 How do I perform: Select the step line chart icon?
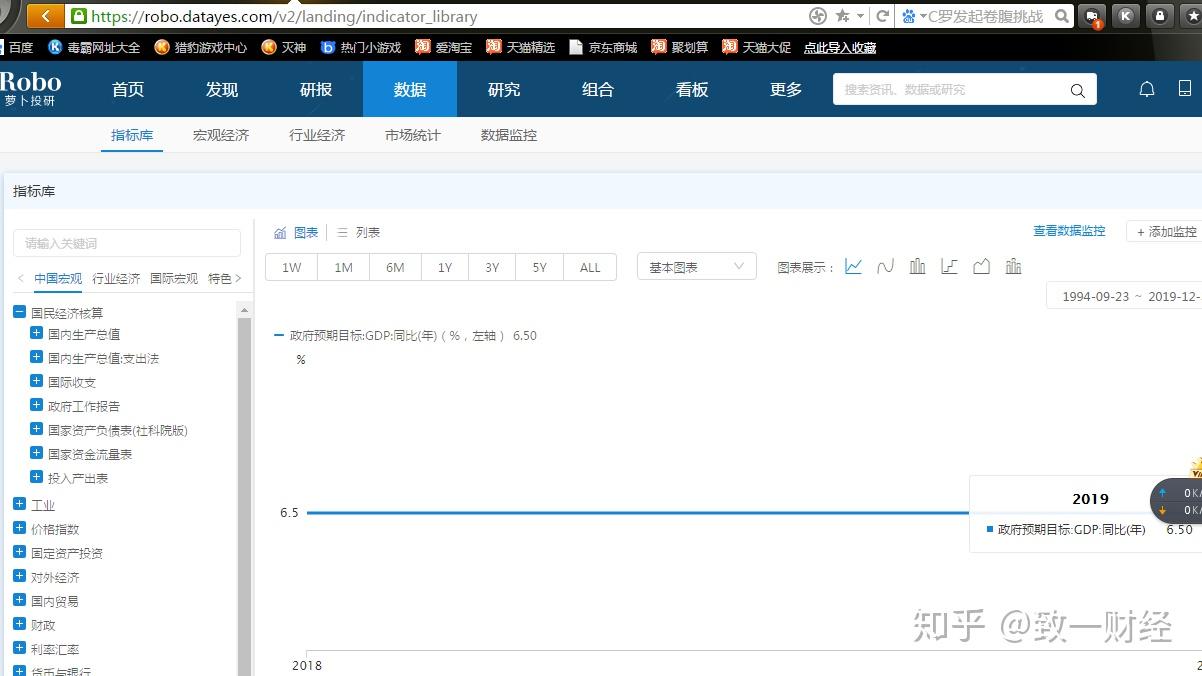click(x=949, y=266)
